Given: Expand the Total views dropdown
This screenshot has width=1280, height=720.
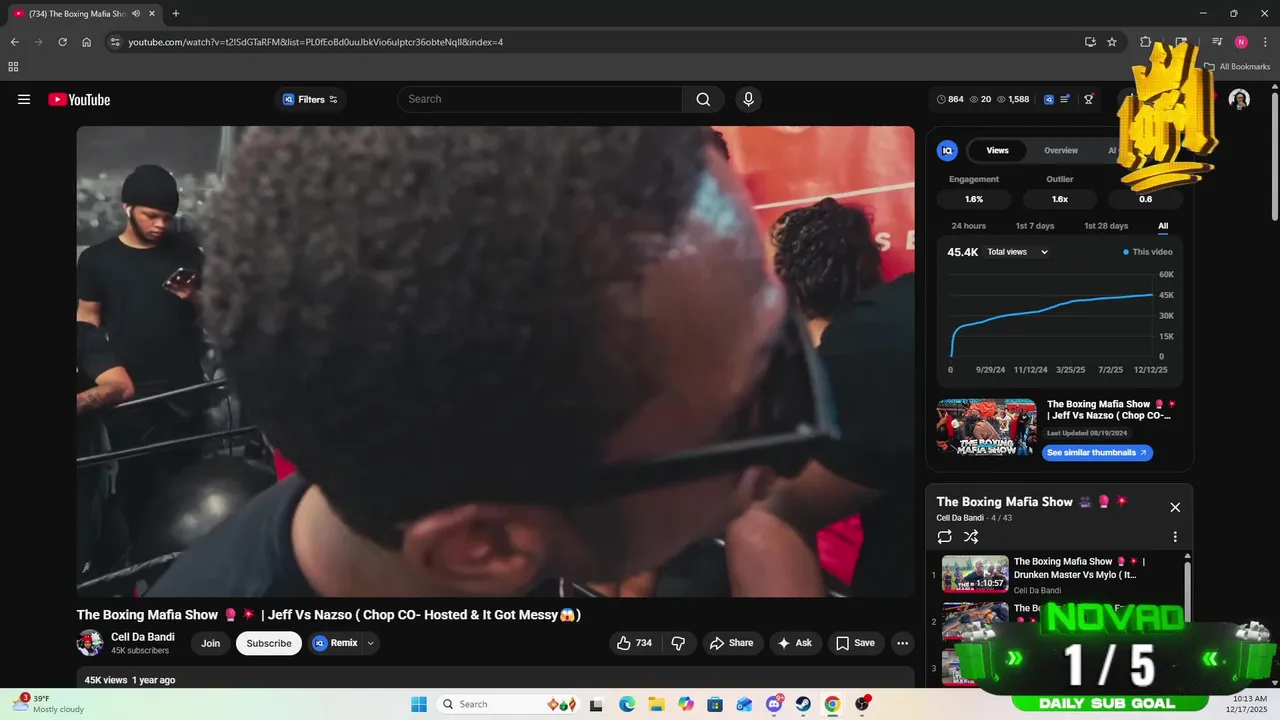Looking at the screenshot, I should [x=1018, y=252].
